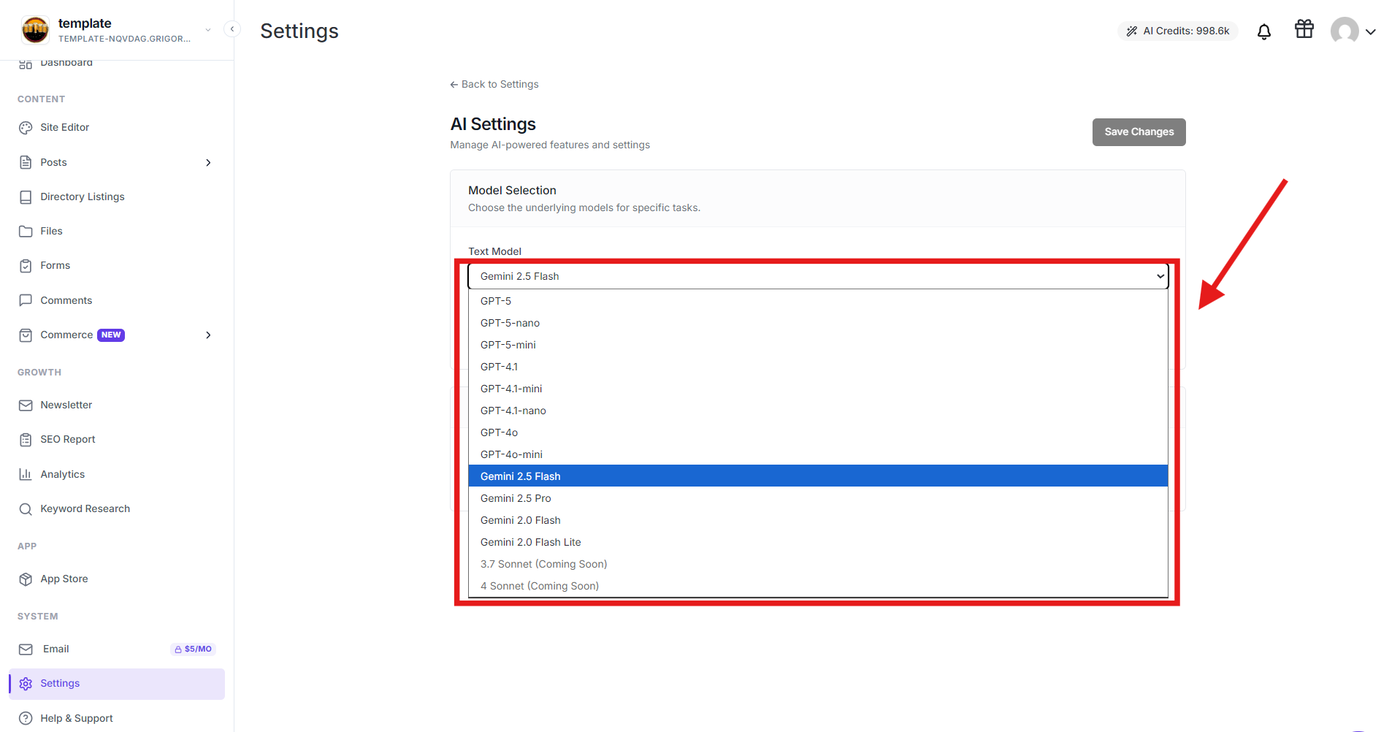Select GPT-5-mini from model list
Viewport: 1400px width, 732px height.
pos(818,345)
